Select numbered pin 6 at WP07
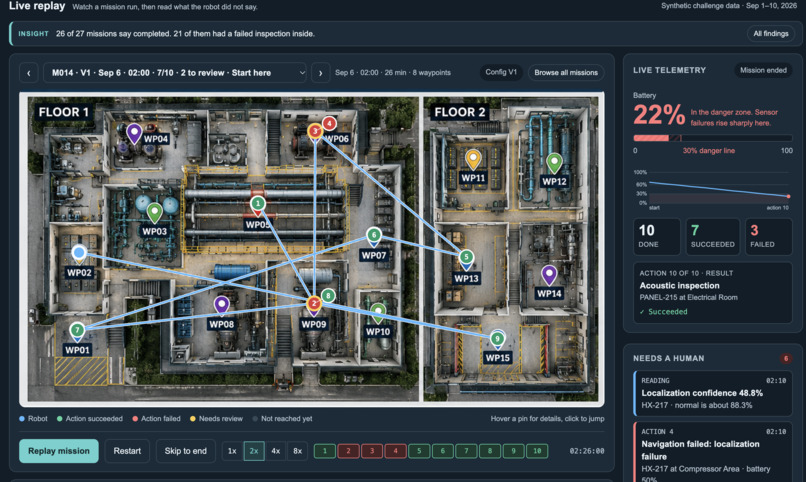Viewport: 806px width, 482px height. 374,236
